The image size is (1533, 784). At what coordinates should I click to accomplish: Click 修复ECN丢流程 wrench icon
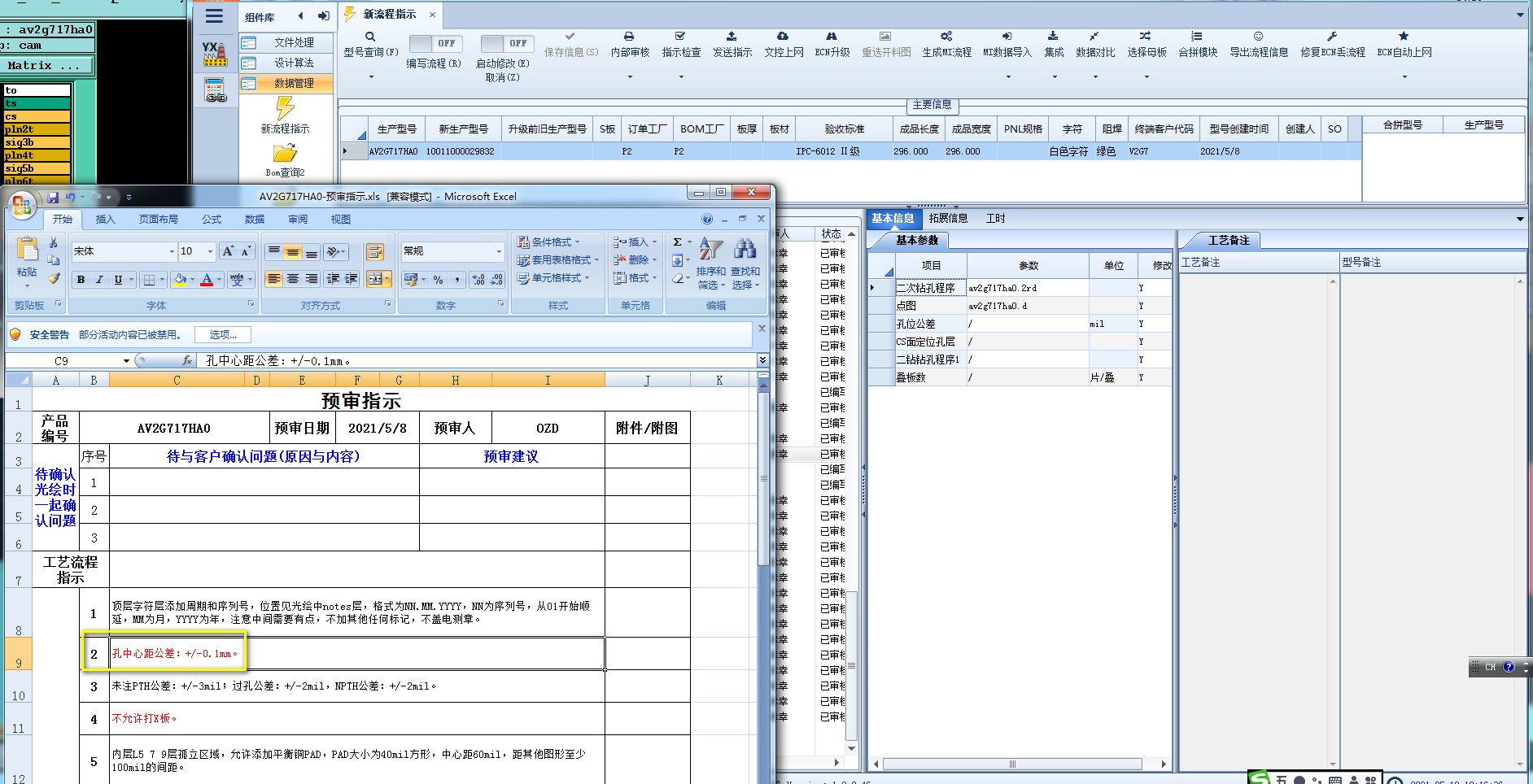[1332, 37]
